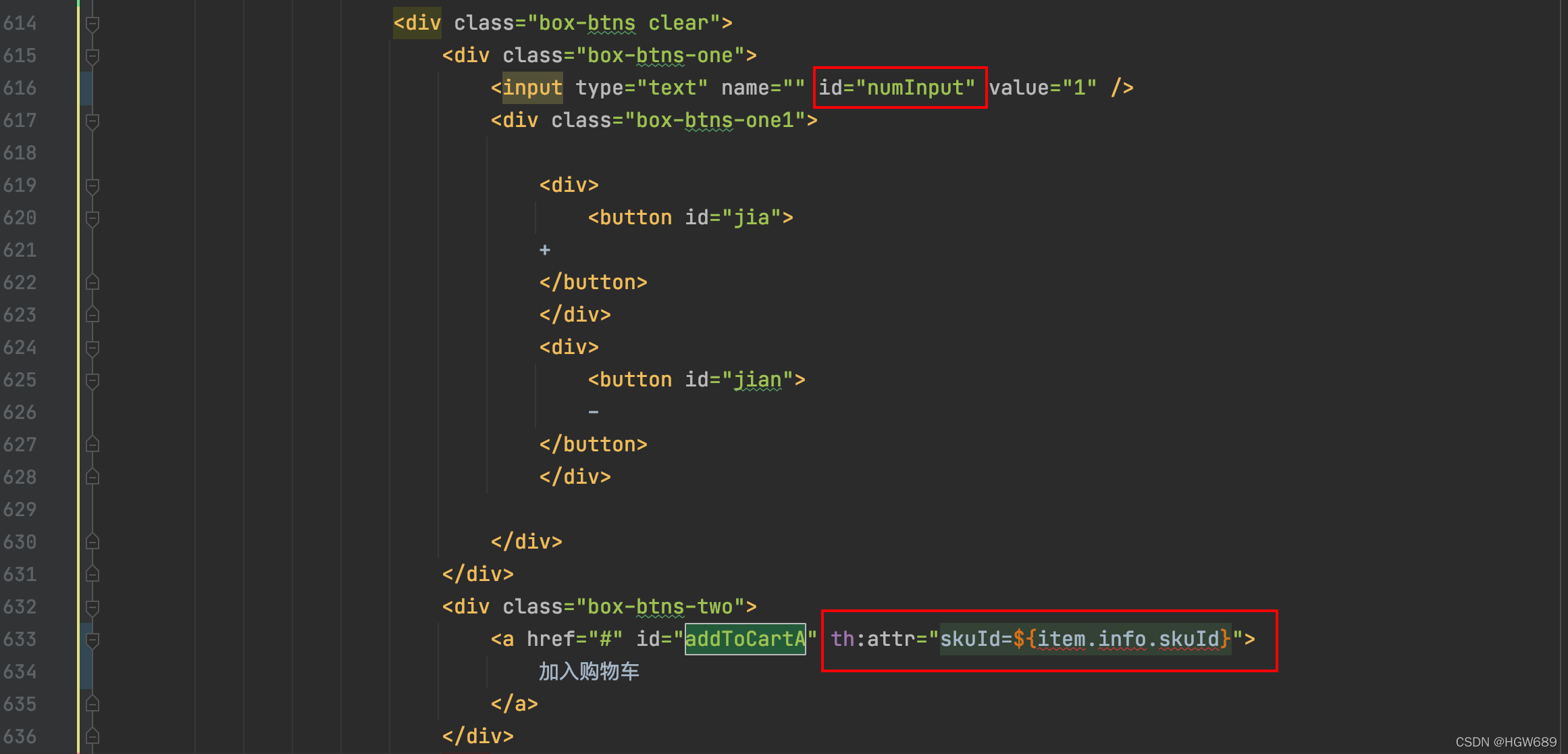The image size is (1568, 754).
Task: Click href="#" attribute on line 633
Action: pos(575,639)
